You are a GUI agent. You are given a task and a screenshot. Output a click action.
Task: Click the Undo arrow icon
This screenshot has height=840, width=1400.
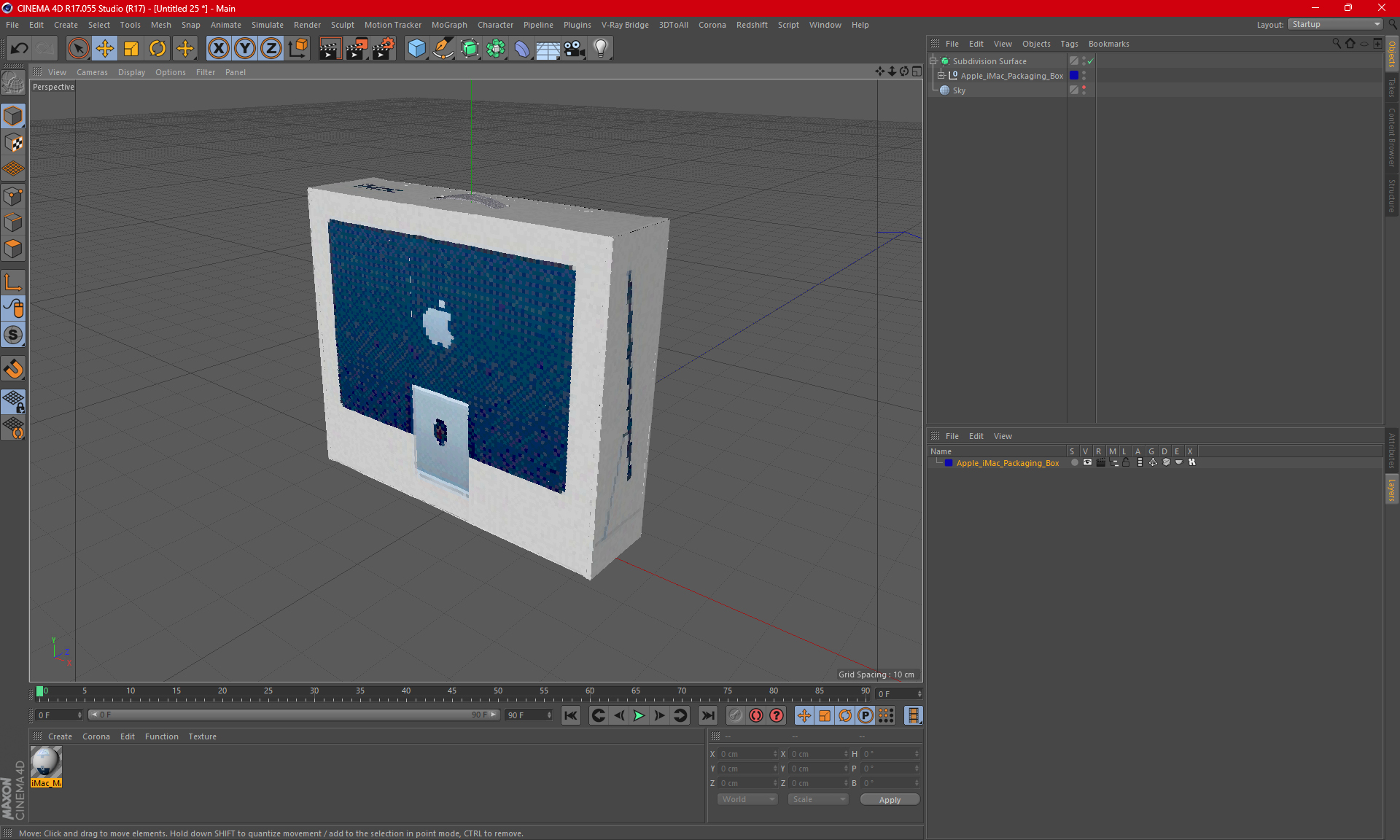click(19, 49)
